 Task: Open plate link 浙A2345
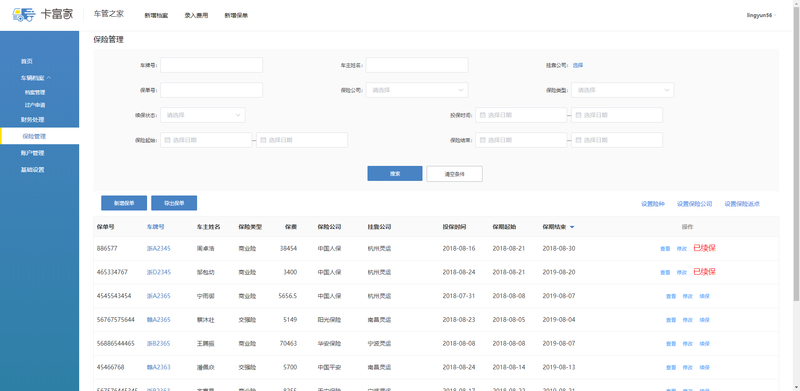159,249
